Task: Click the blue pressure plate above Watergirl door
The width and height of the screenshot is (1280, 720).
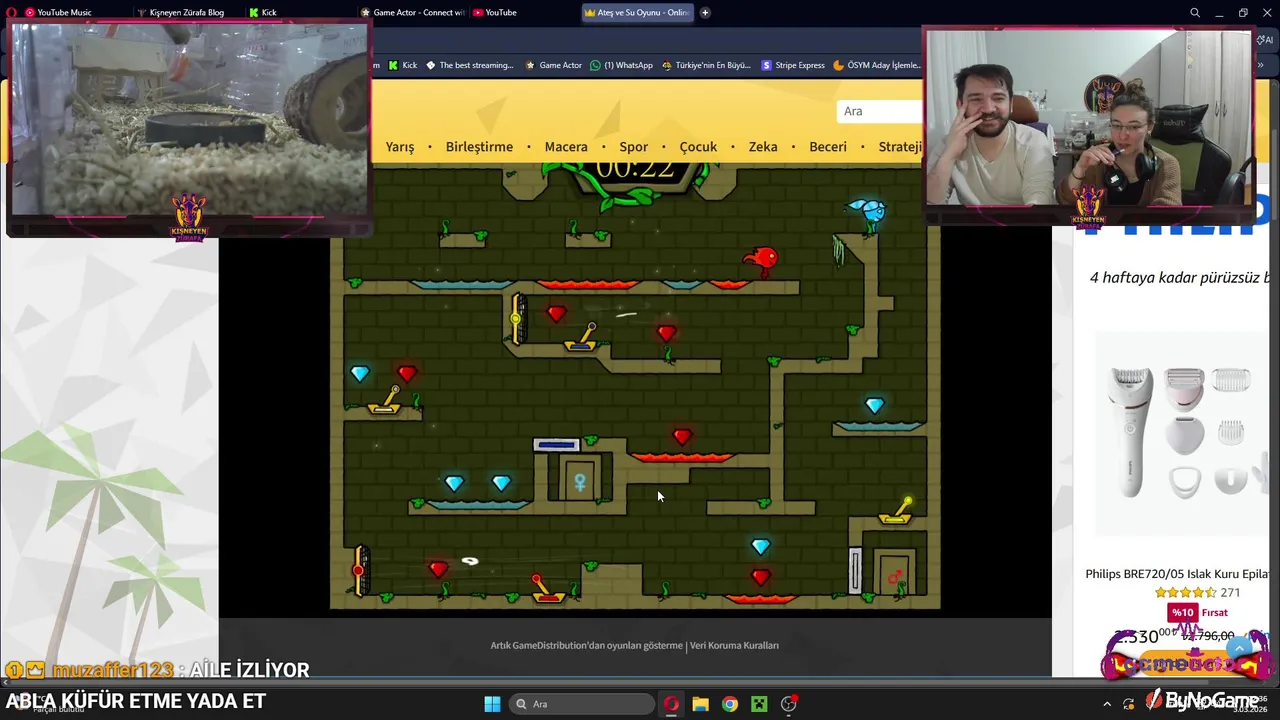Action: pyautogui.click(x=556, y=445)
